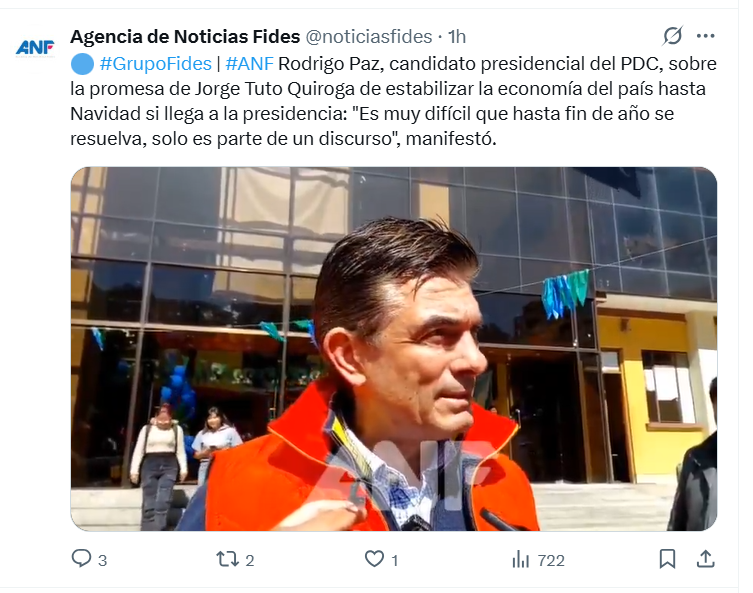Click the Grok explain icon
The image size is (753, 593).
tap(673, 36)
